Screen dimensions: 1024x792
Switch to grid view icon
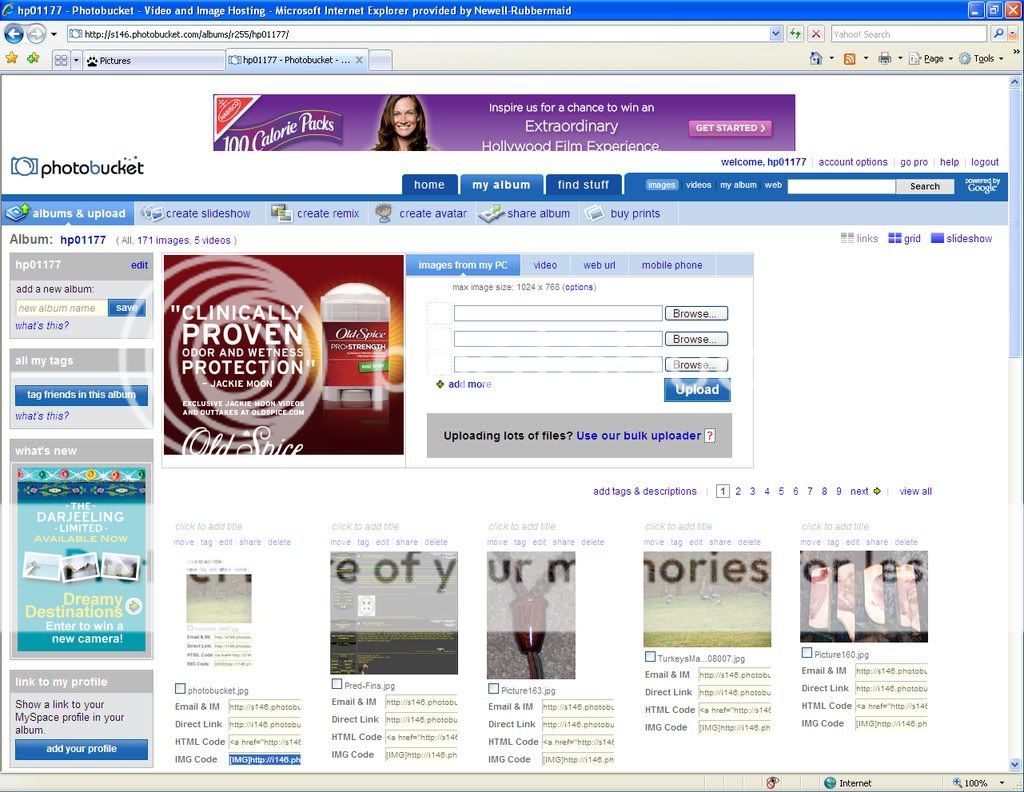pyautogui.click(x=895, y=238)
